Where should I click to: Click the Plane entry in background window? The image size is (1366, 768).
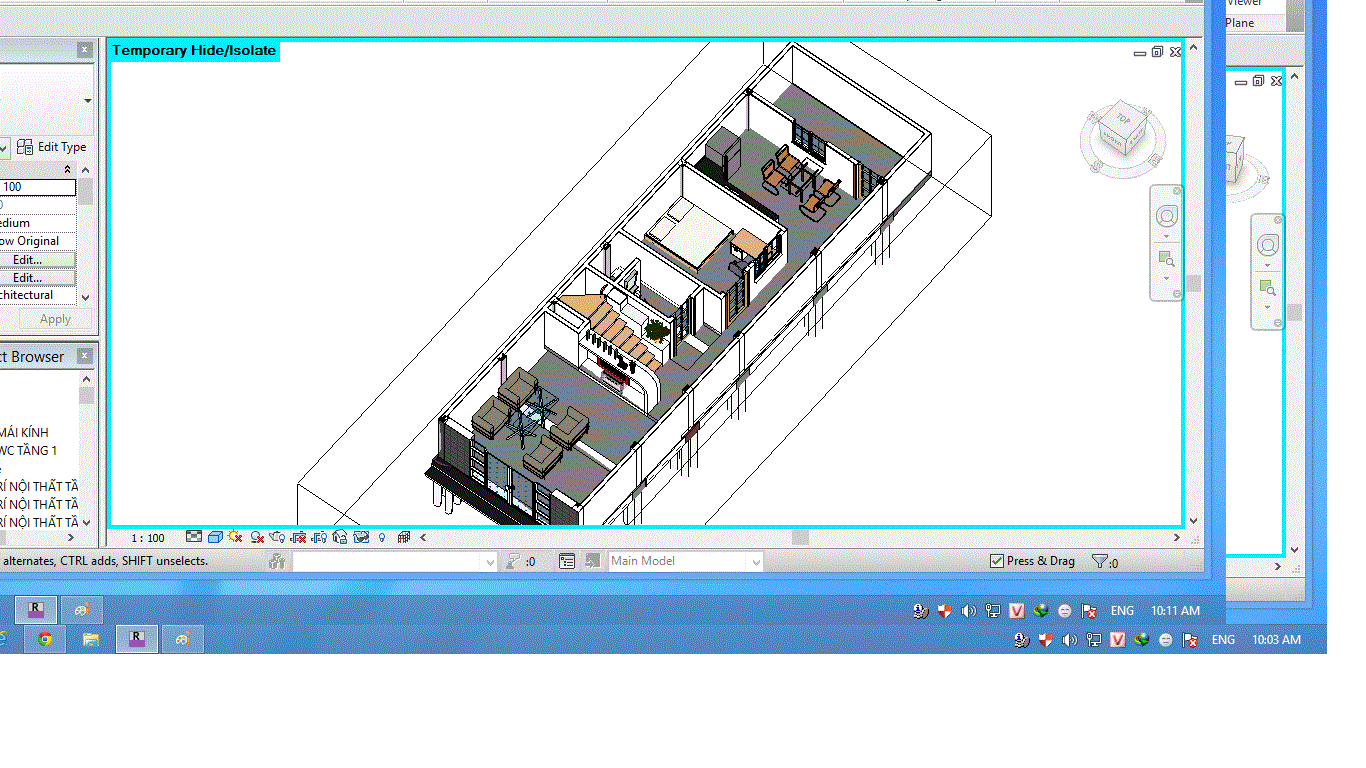1239,23
